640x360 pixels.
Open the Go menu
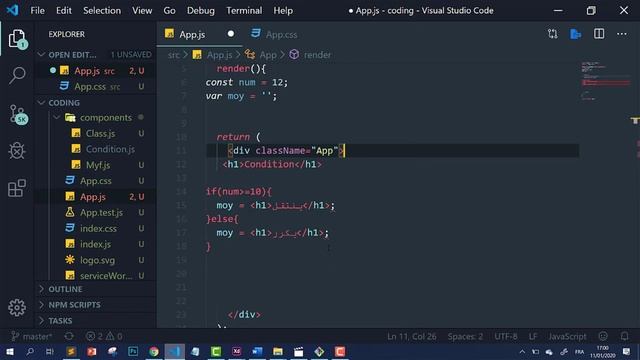point(169,11)
